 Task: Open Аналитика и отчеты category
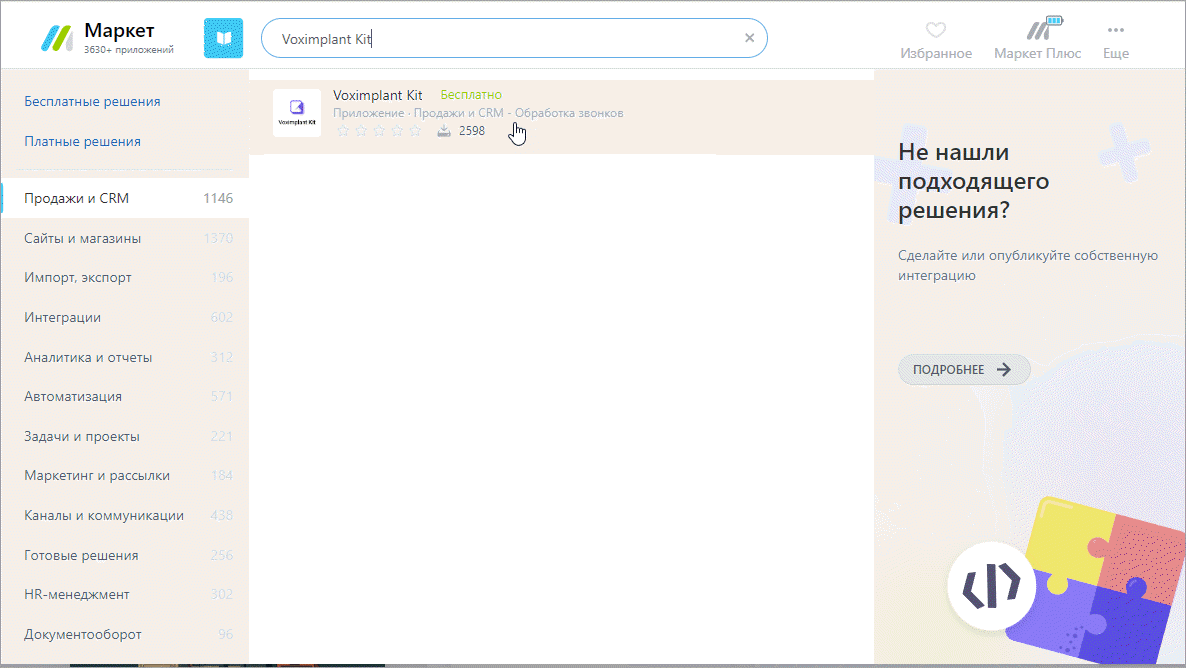click(x=126, y=357)
